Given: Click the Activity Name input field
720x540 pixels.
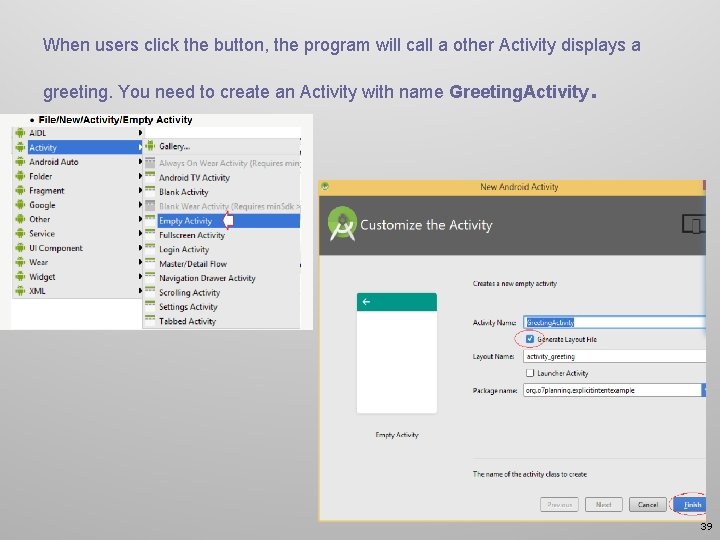Looking at the screenshot, I should coord(614,322).
